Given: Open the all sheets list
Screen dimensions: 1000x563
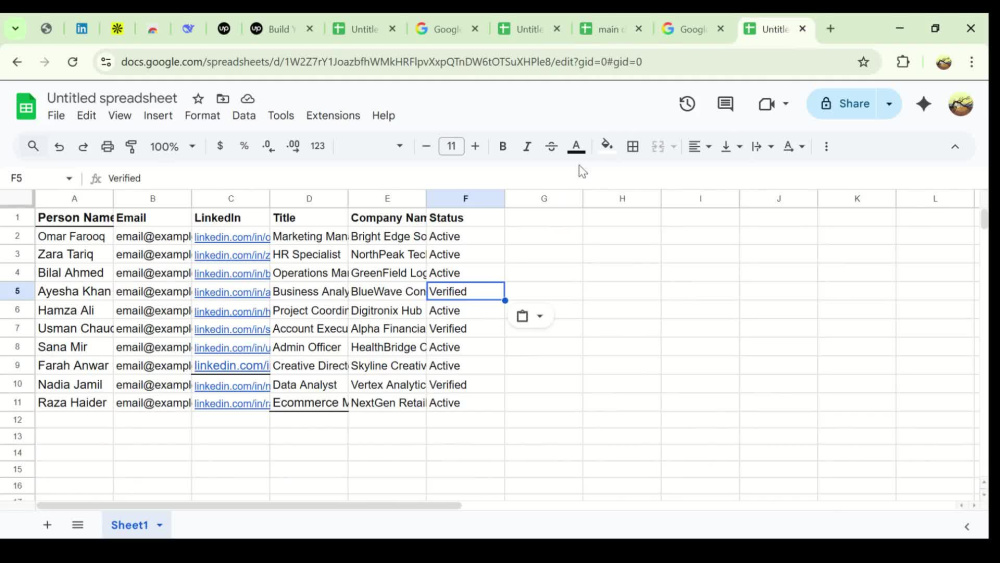Looking at the screenshot, I should pyautogui.click(x=78, y=525).
